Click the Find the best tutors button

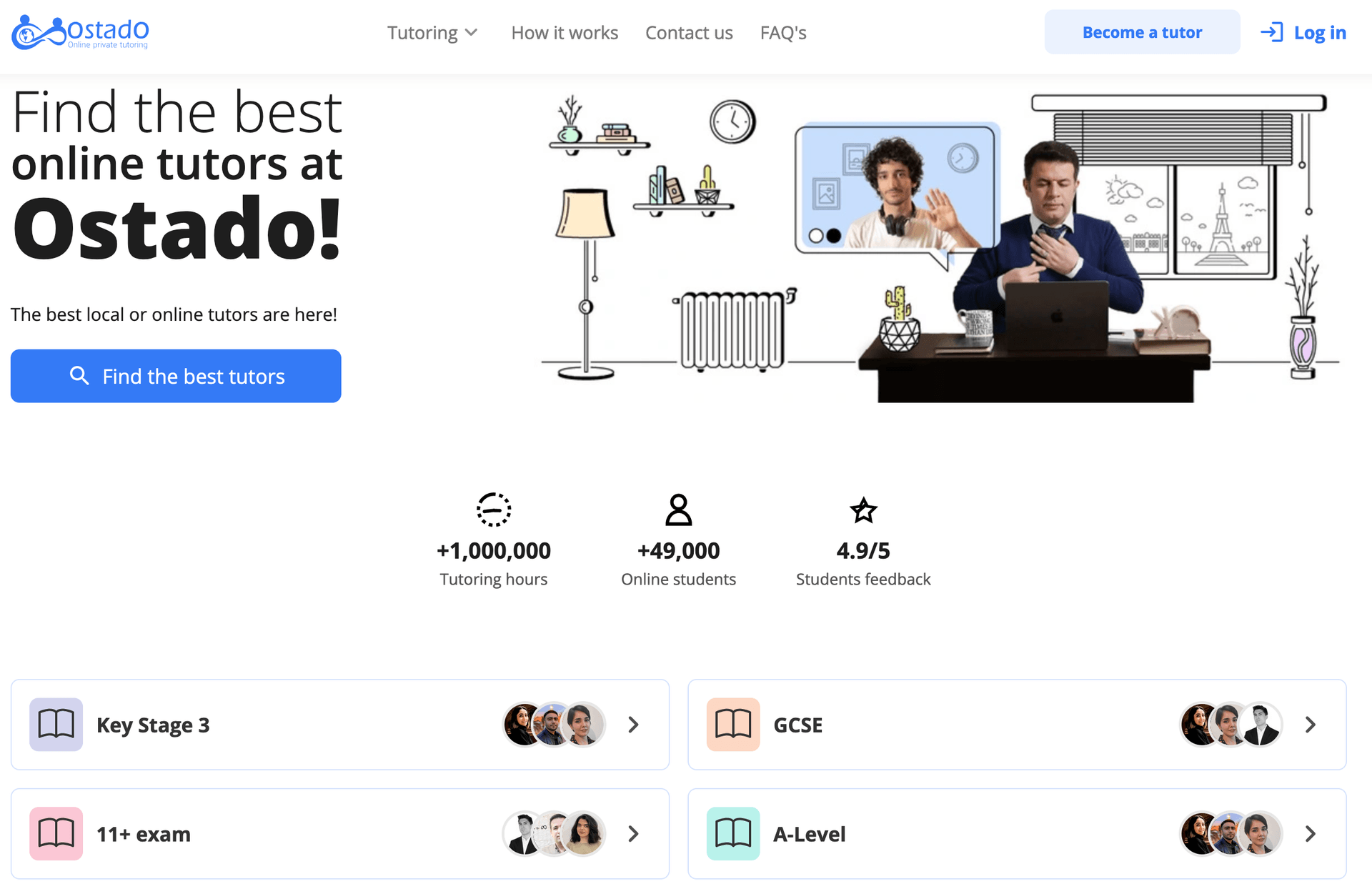176,376
